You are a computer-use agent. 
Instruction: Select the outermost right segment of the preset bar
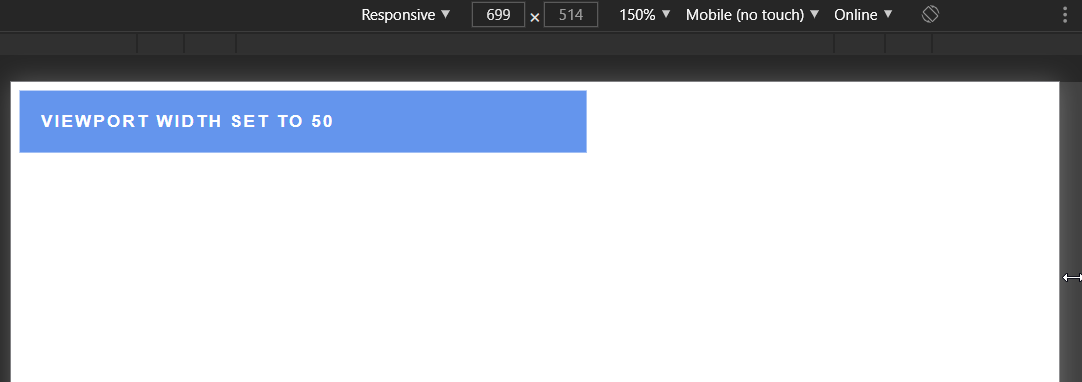pyautogui.click(x=1007, y=43)
